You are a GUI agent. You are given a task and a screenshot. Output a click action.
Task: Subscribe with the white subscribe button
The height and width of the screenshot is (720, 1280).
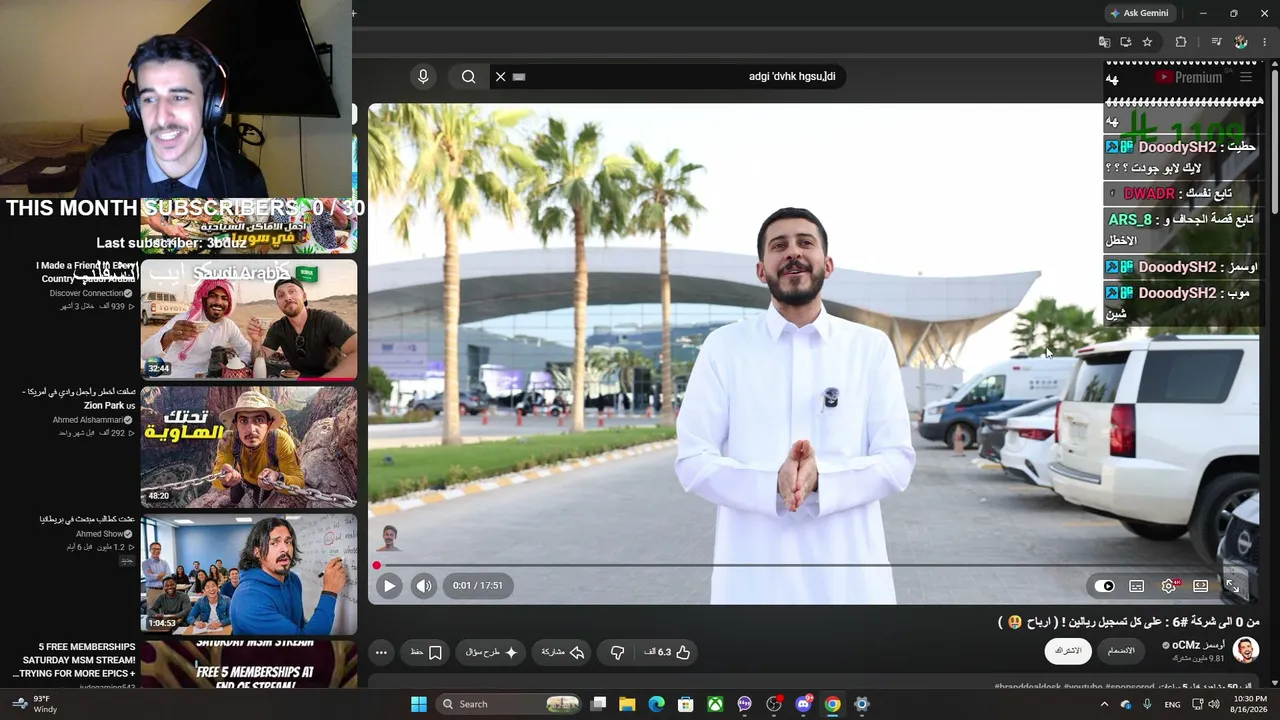point(1068,651)
